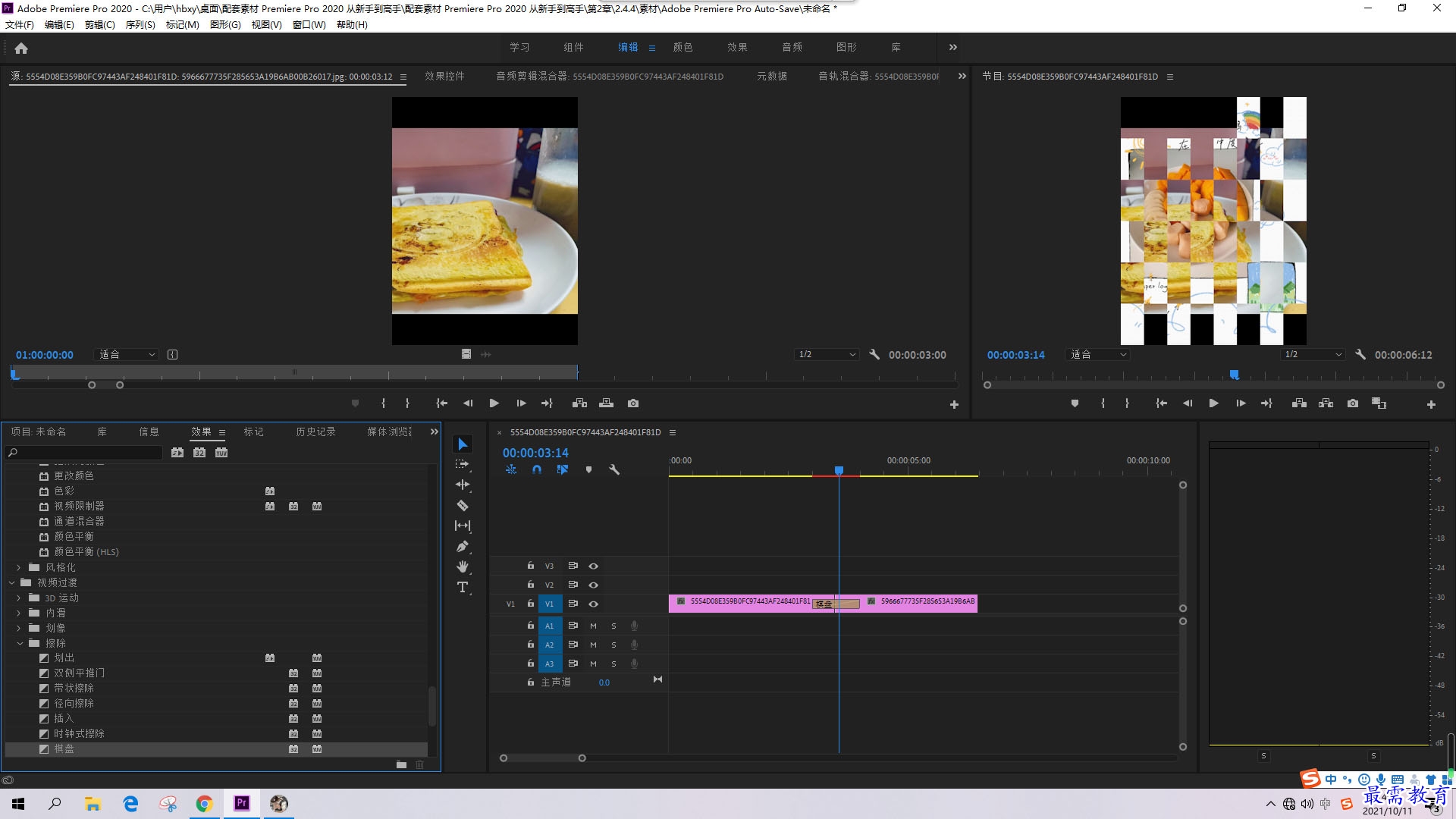Click the Home icon
Viewport: 1456px width, 819px height.
click(21, 48)
